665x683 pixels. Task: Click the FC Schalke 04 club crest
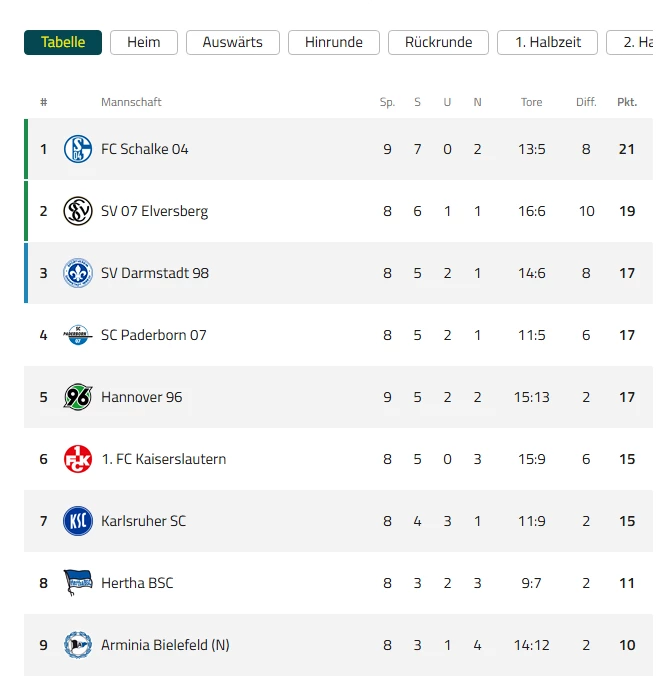(78, 149)
